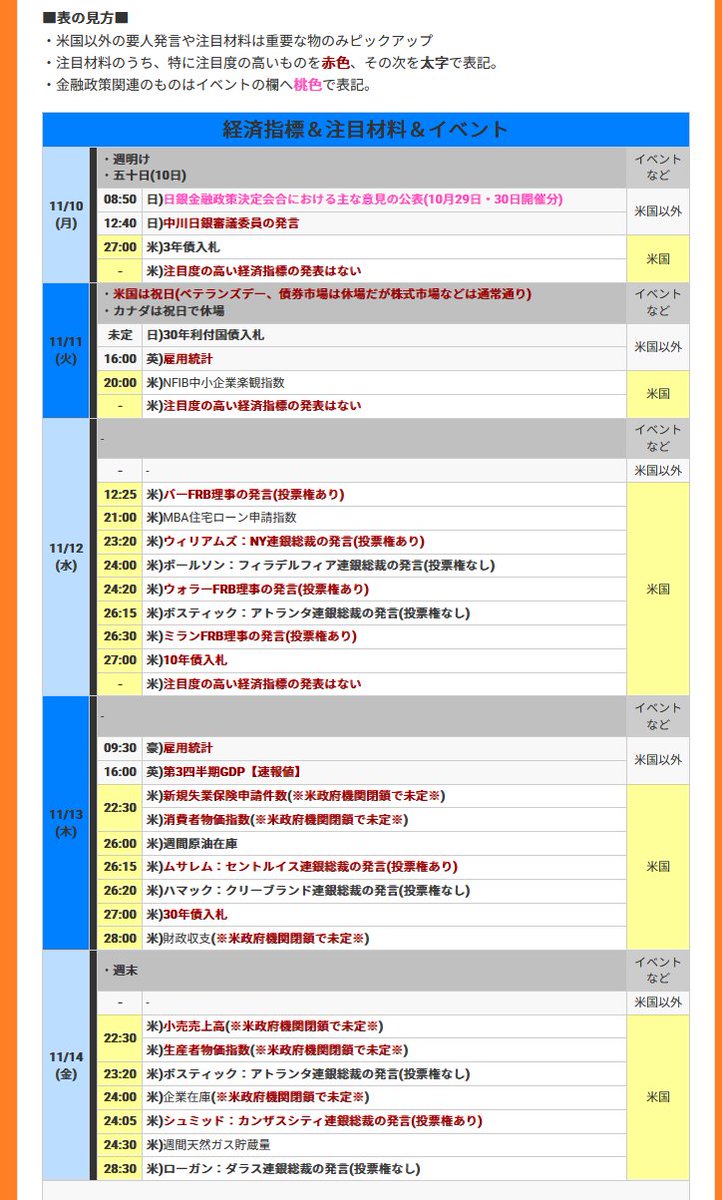Click the 週明け・五十日(10日) note row
This screenshot has height=1200, width=722.
pyautogui.click(x=362, y=168)
